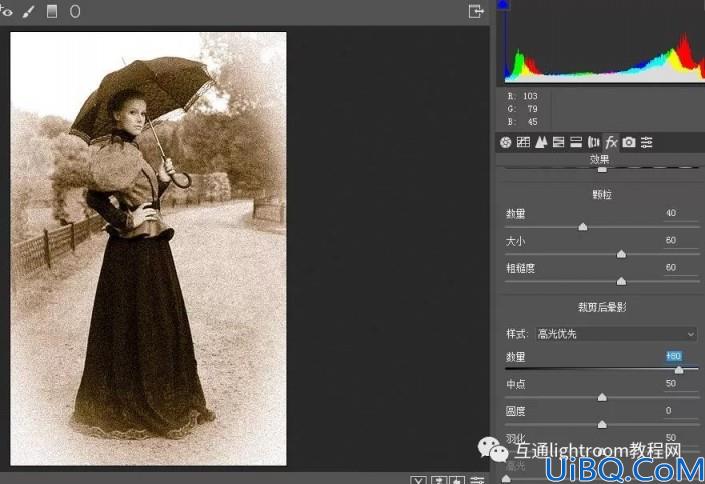
Task: Click the export icon above the preview
Action: coord(475,11)
